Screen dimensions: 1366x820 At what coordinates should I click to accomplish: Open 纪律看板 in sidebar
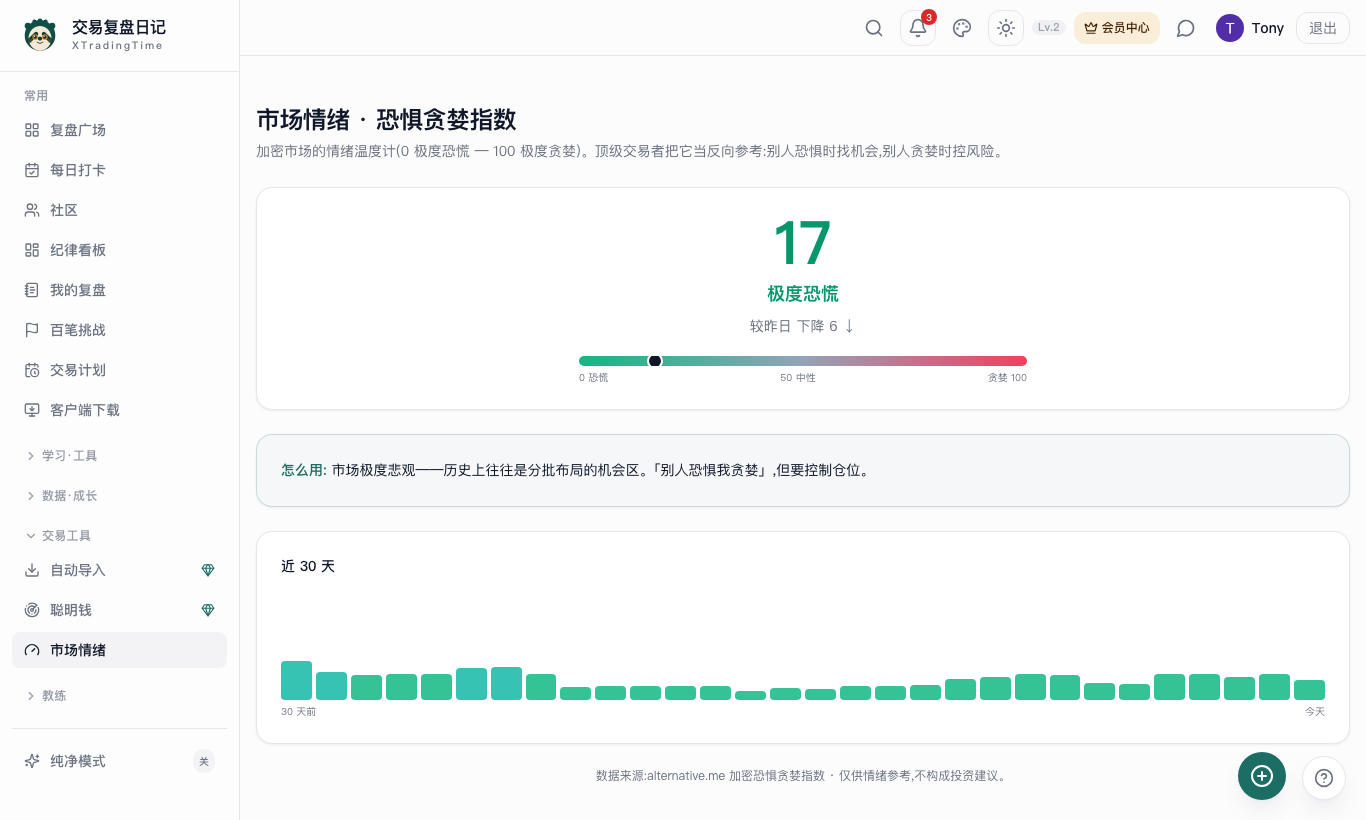pyautogui.click(x=119, y=250)
